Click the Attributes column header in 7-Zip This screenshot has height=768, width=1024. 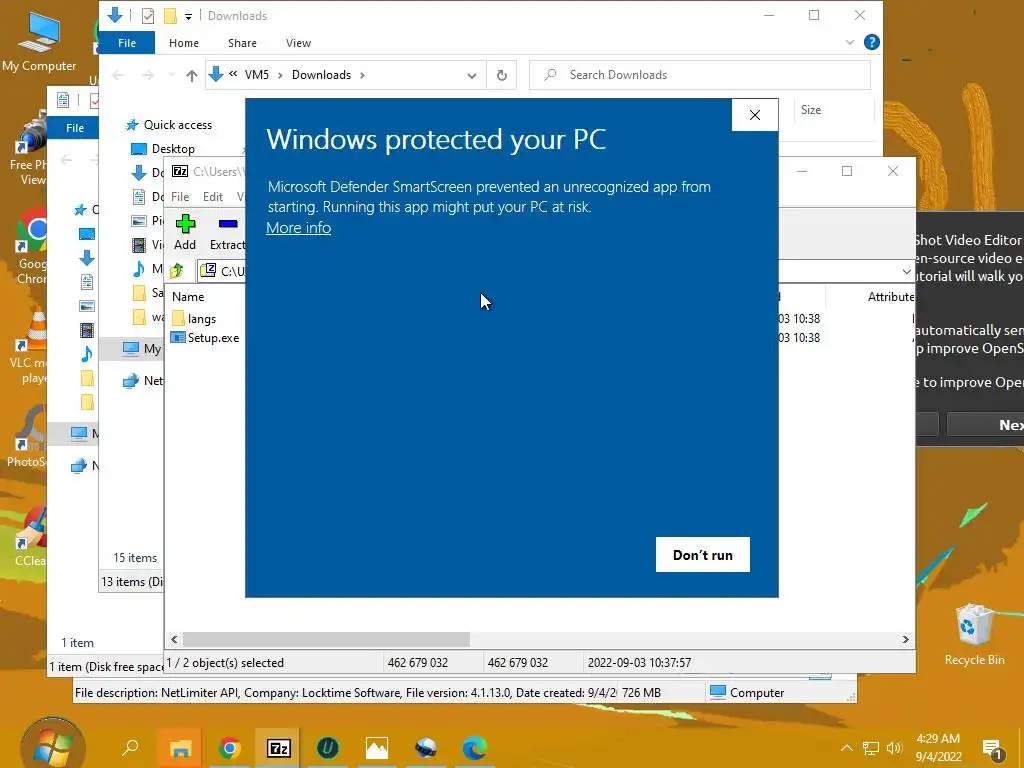(891, 296)
